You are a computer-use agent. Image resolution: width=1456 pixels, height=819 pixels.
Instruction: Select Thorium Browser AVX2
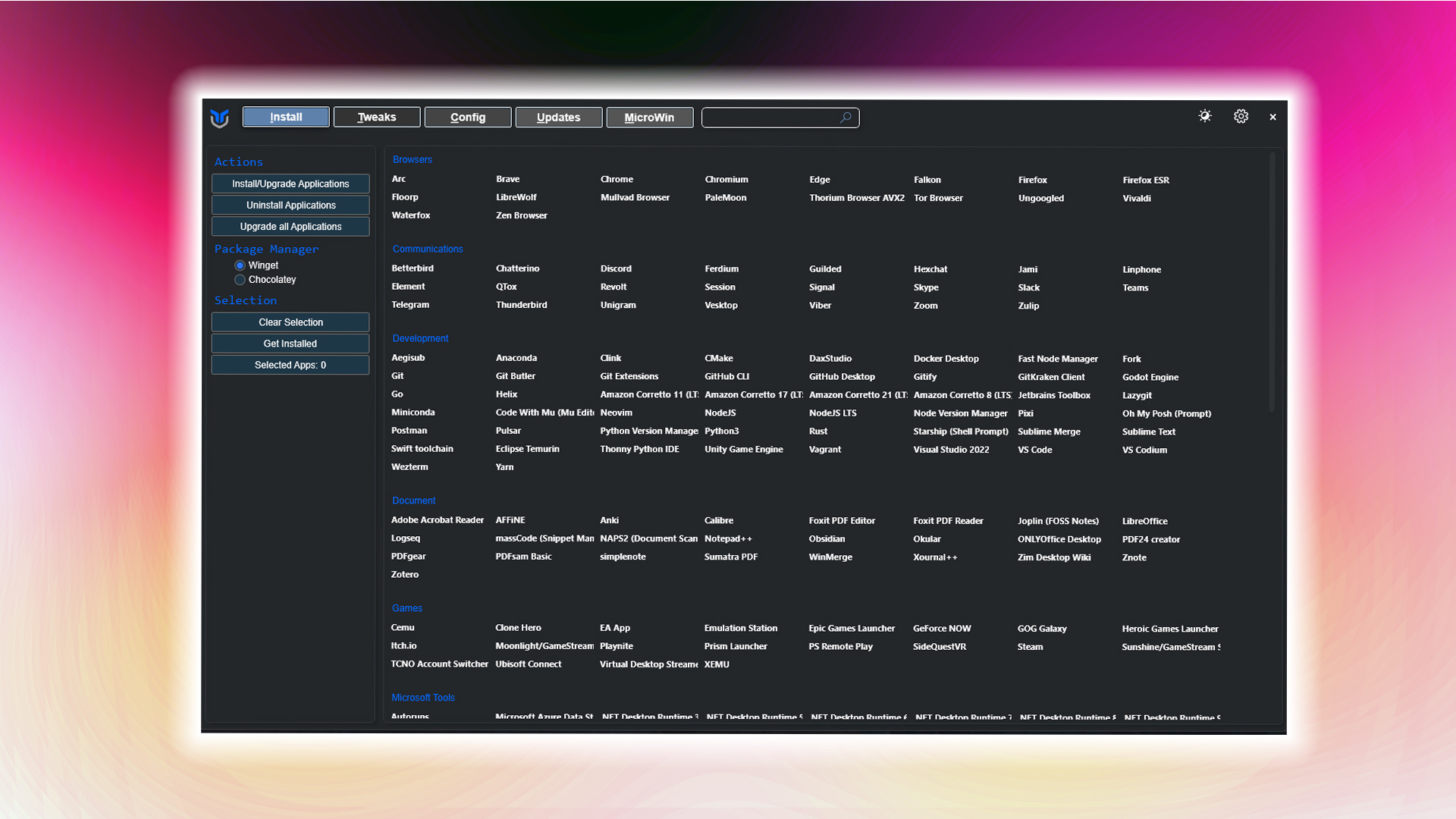[x=856, y=198]
